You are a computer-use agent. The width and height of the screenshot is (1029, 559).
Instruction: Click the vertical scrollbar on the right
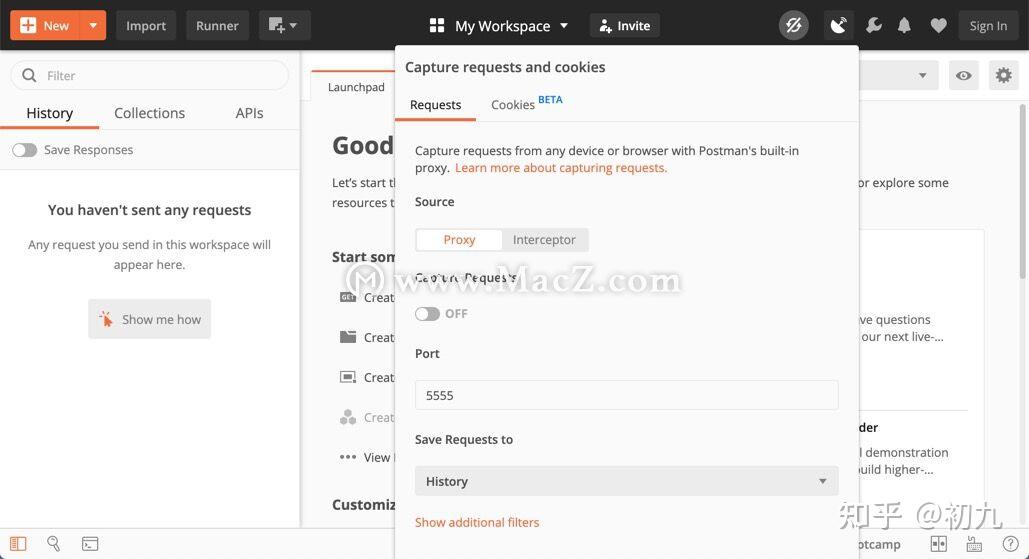point(1024,190)
